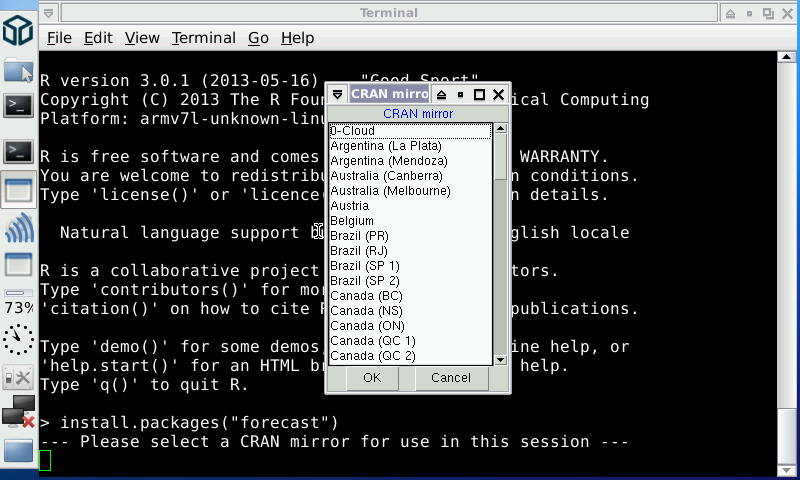Select the Argentina (La Plata) mirror
The width and height of the screenshot is (800, 480).
410,146
